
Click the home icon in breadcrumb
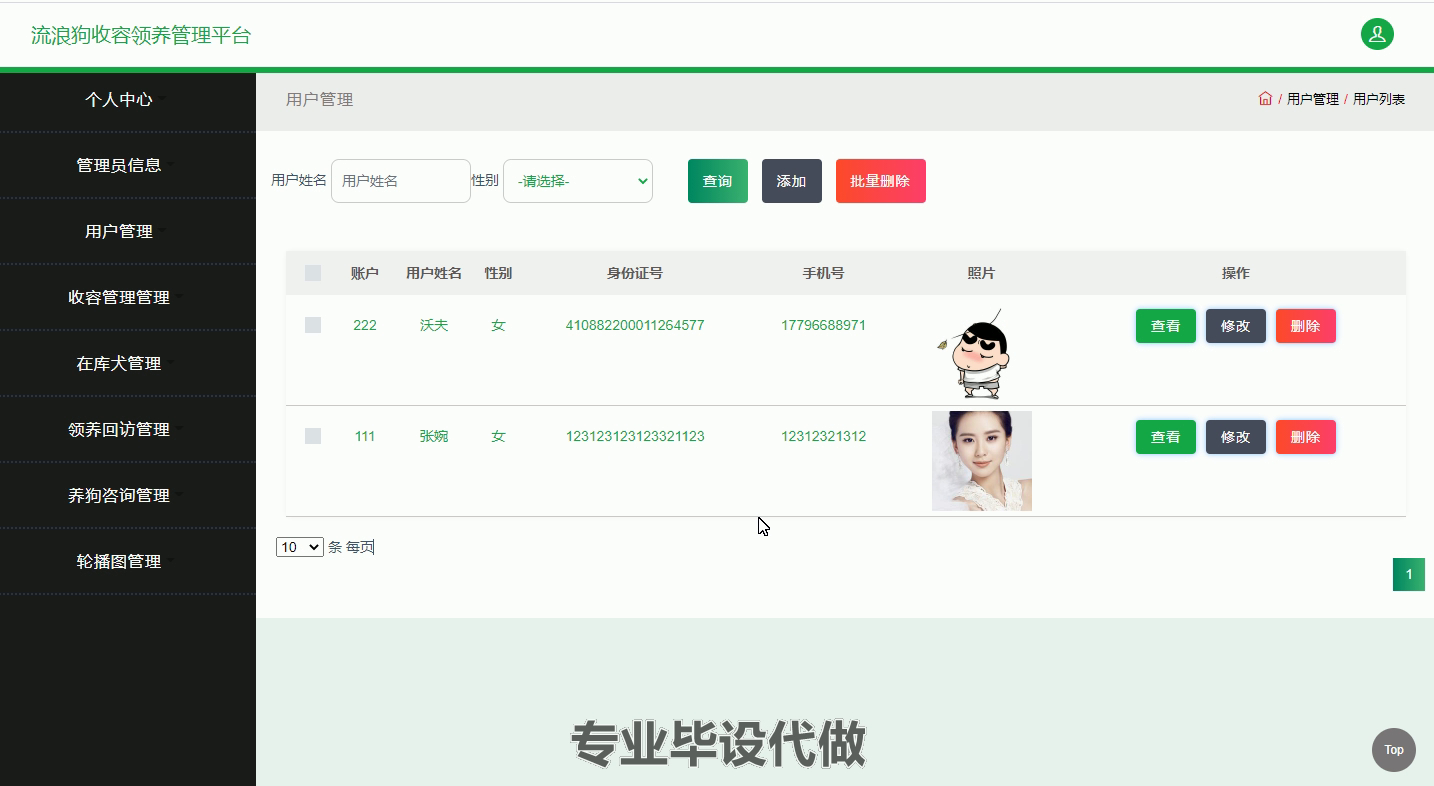point(1265,99)
